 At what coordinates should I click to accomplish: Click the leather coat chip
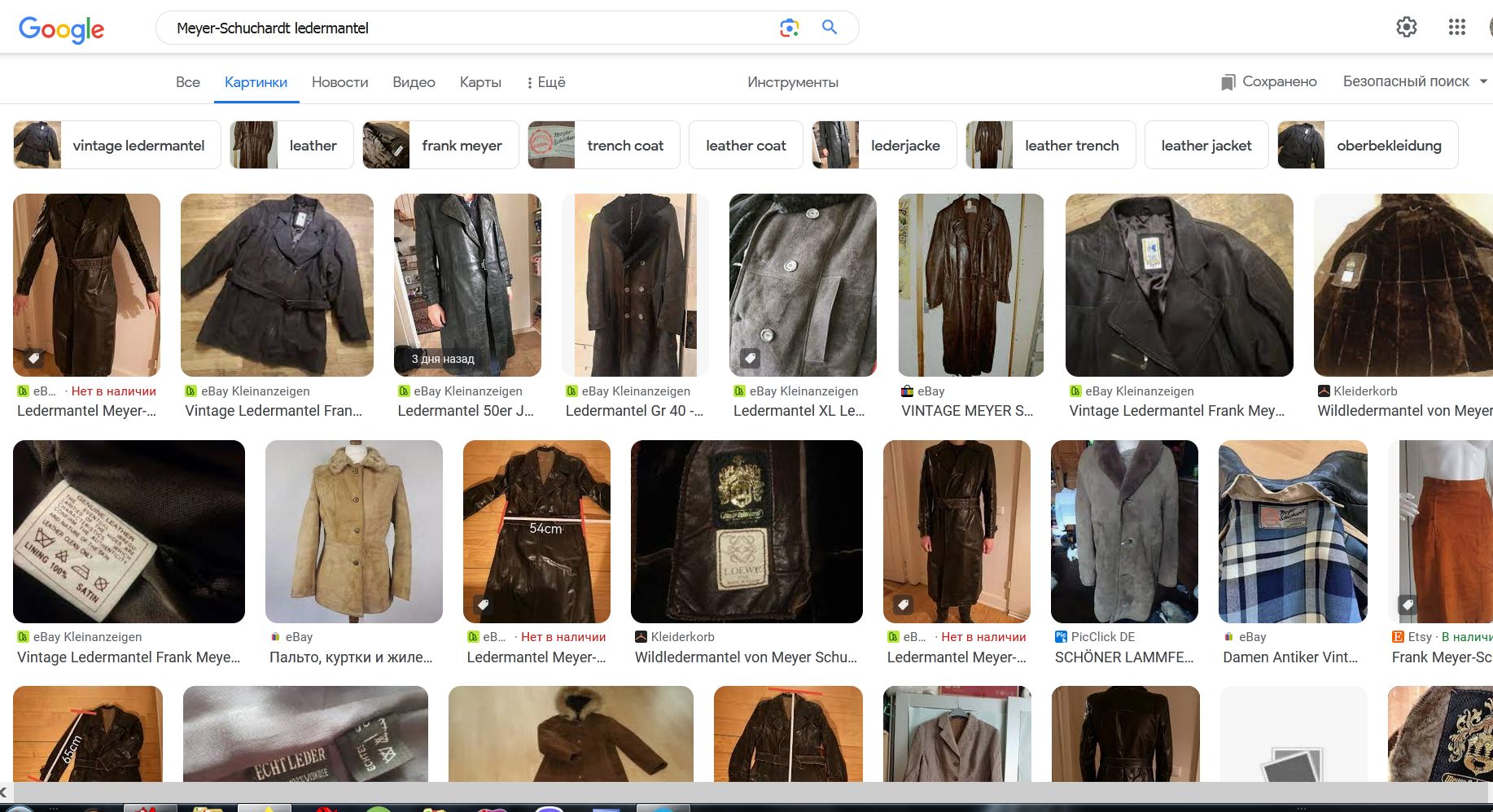point(746,145)
